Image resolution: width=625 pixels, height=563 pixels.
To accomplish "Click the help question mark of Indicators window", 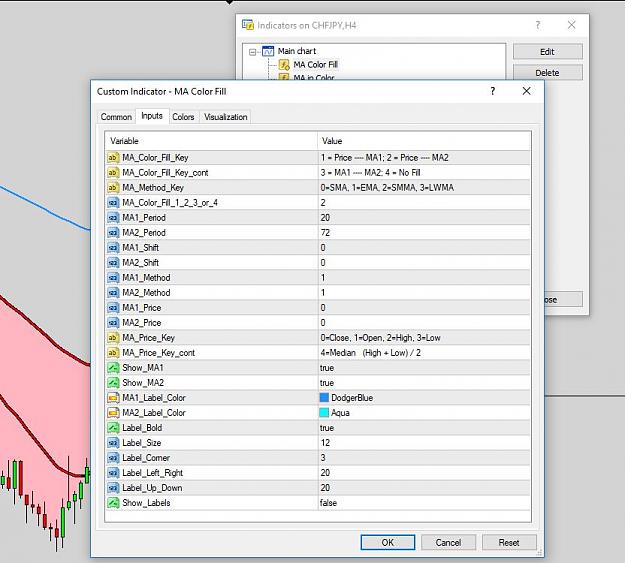I will tap(538, 25).
